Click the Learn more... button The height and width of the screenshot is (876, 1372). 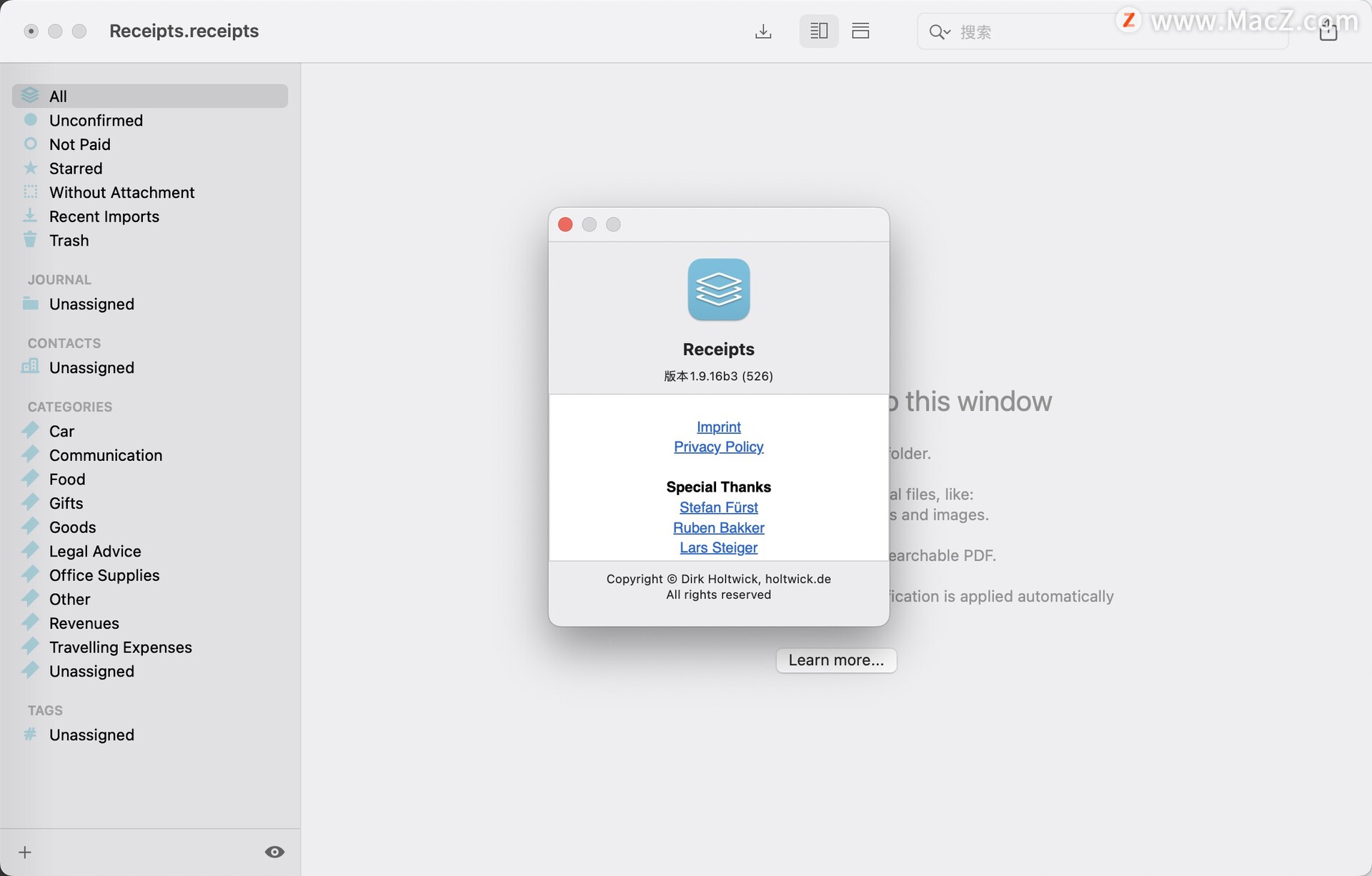[x=836, y=660]
